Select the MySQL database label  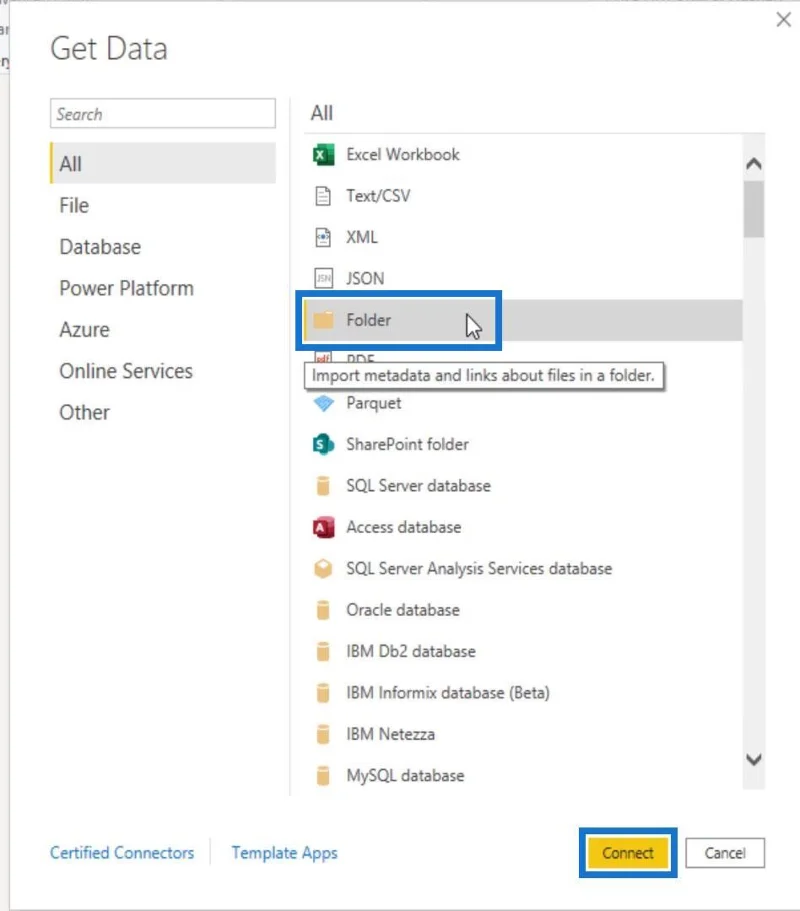click(405, 776)
